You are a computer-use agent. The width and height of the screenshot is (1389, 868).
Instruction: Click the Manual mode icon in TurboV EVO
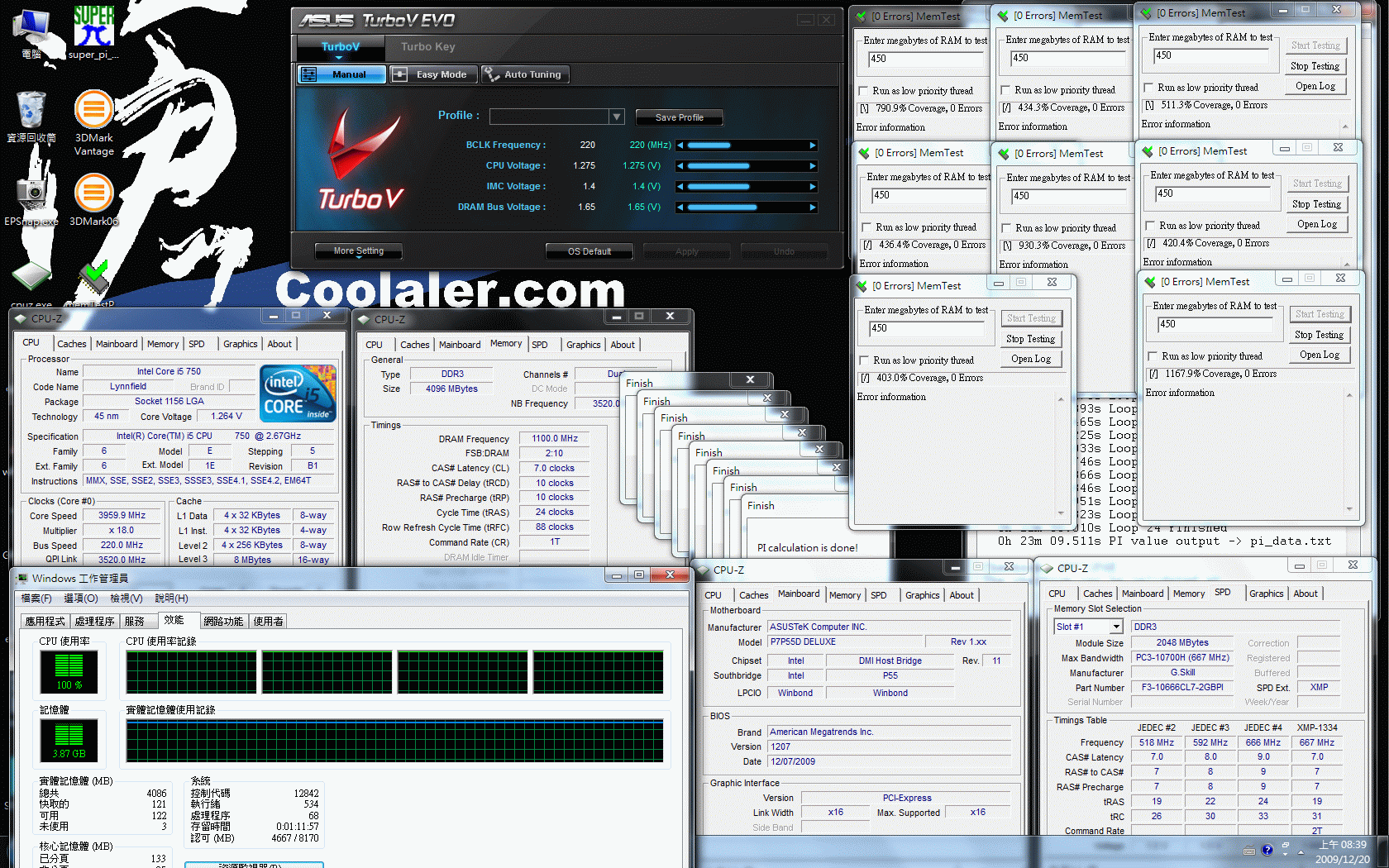click(x=308, y=74)
